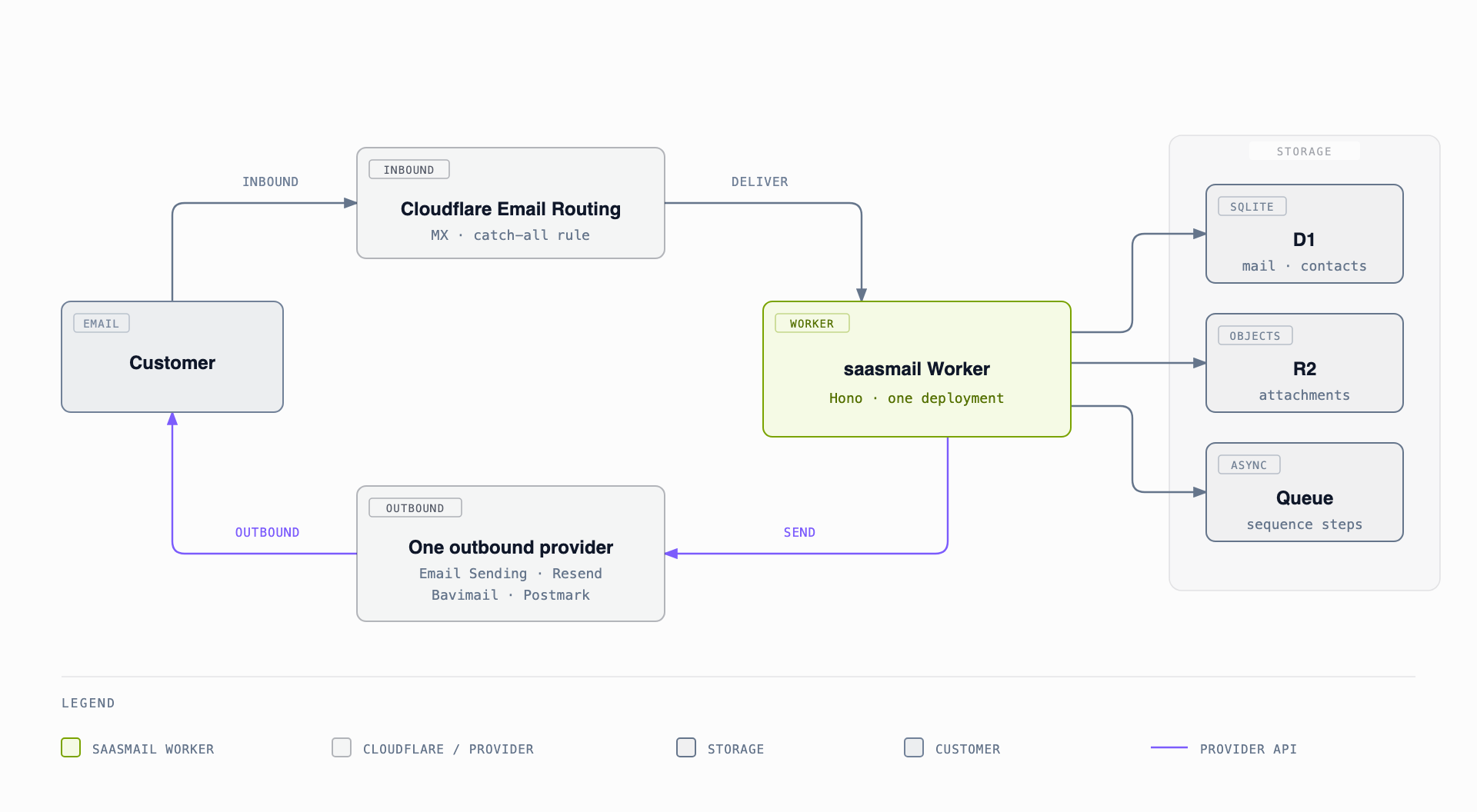The height and width of the screenshot is (812, 1477).
Task: Click the green WORKER tag
Action: pyautogui.click(x=812, y=324)
